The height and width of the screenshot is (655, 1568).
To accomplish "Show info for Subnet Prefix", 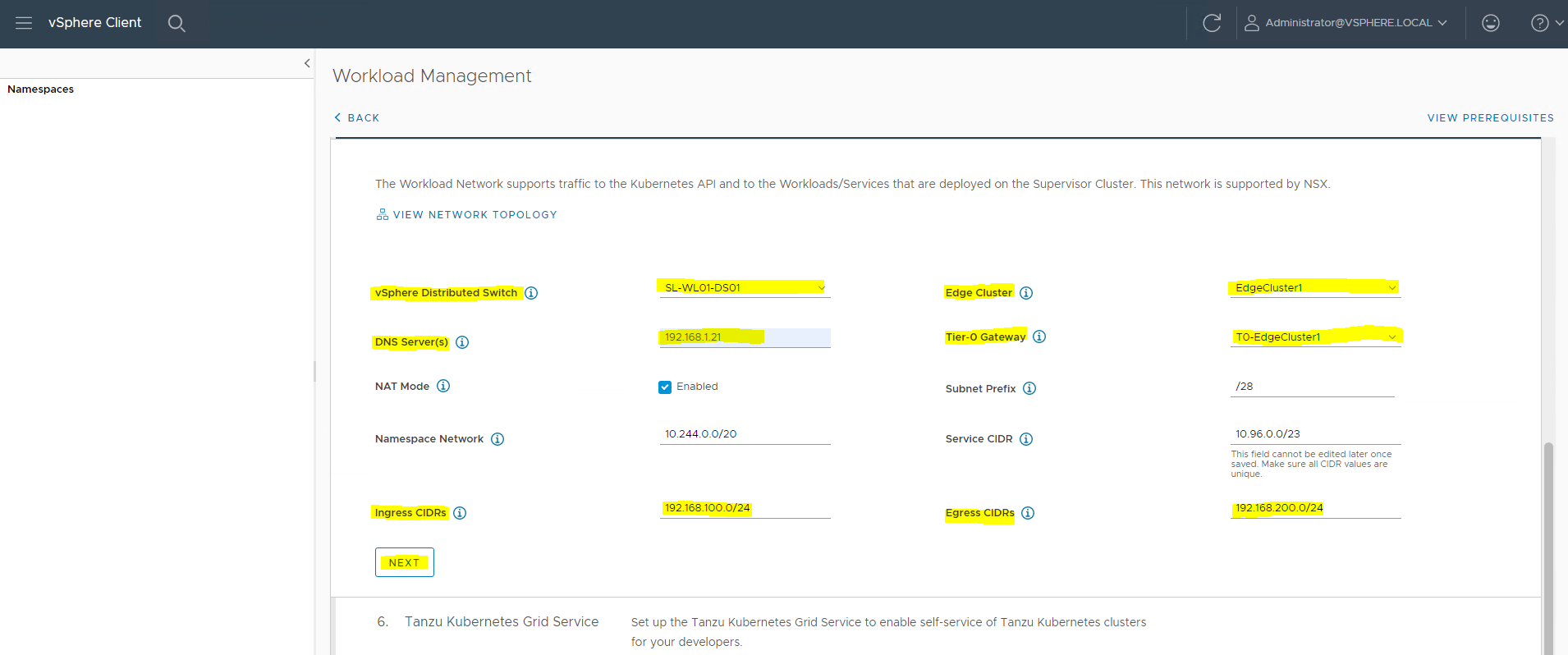I will [x=1029, y=388].
